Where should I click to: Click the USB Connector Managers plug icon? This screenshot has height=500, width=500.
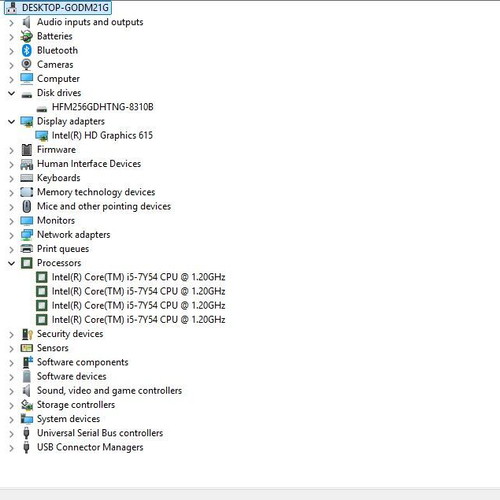26,447
